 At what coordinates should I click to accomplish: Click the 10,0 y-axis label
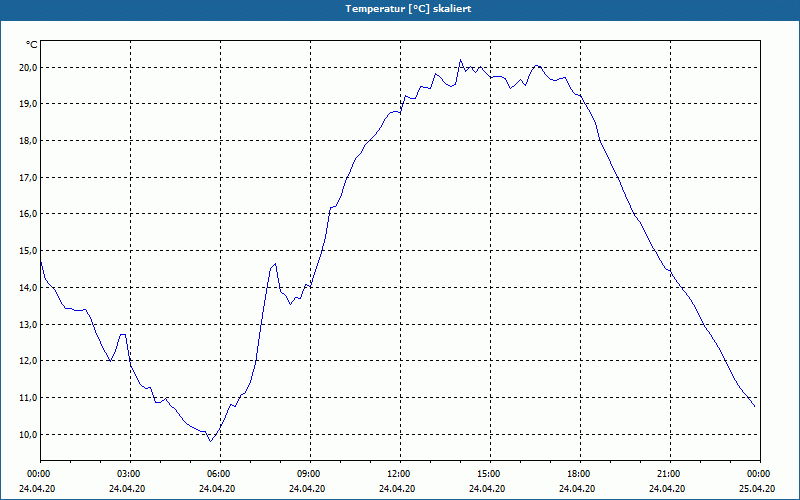tap(28, 435)
